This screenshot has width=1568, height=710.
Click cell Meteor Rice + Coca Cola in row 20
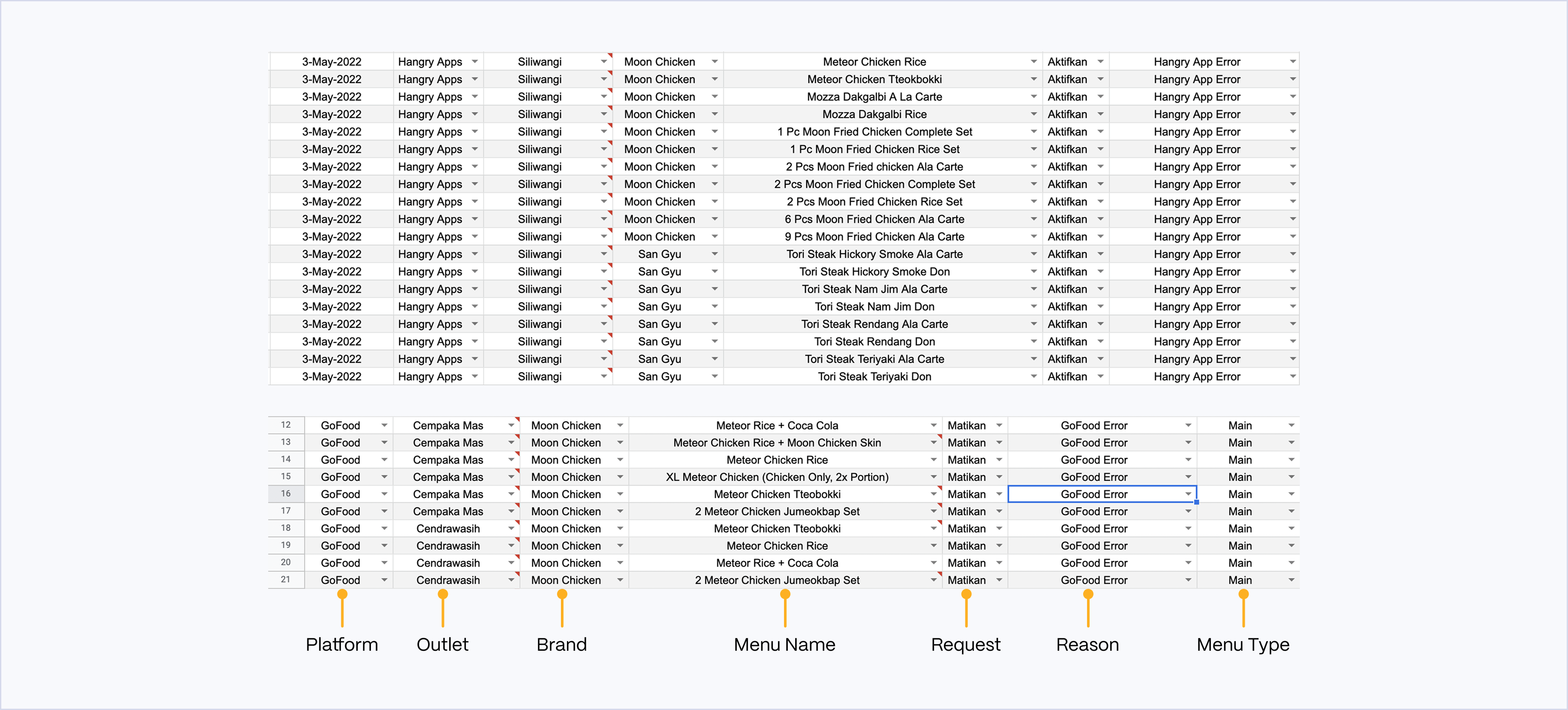(785, 563)
